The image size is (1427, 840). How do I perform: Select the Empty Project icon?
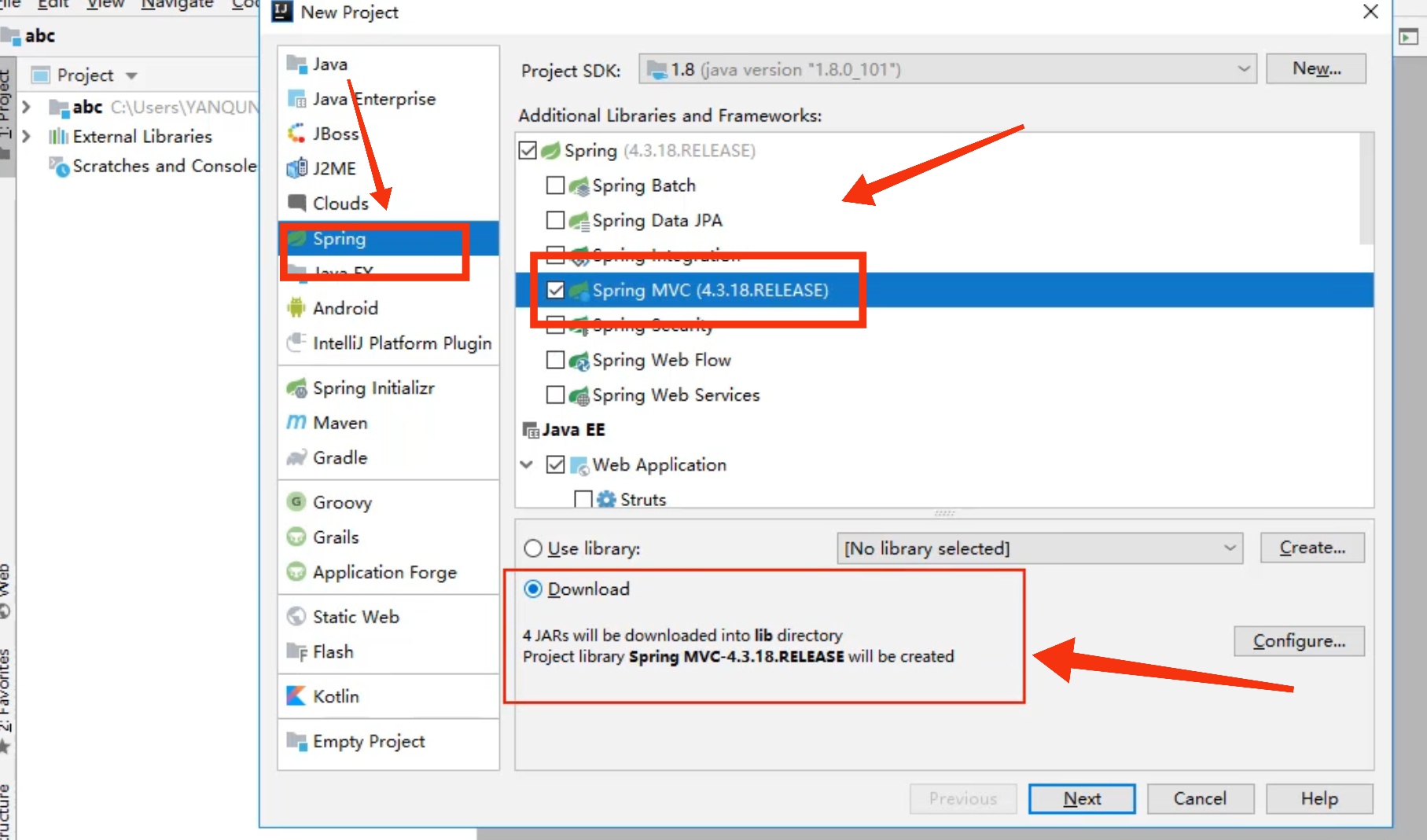(x=296, y=741)
